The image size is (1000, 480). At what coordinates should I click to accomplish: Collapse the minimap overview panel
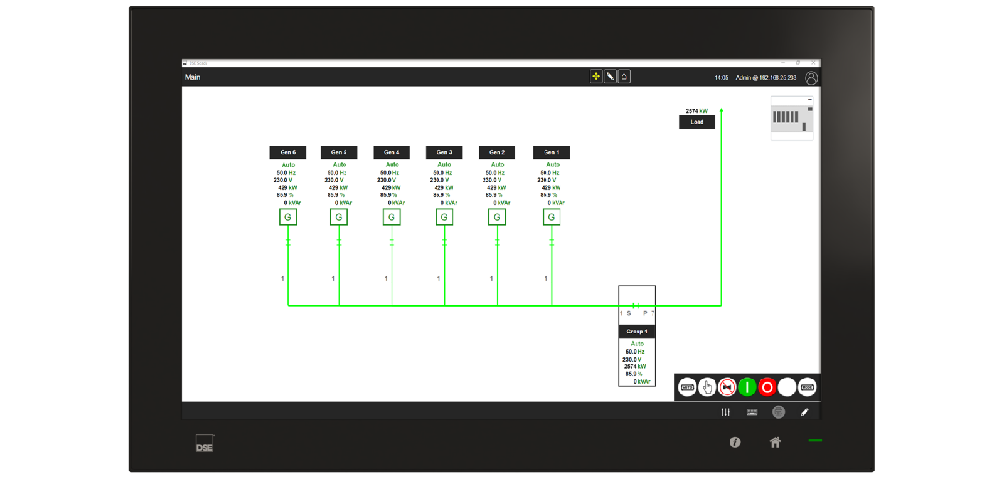tap(810, 107)
